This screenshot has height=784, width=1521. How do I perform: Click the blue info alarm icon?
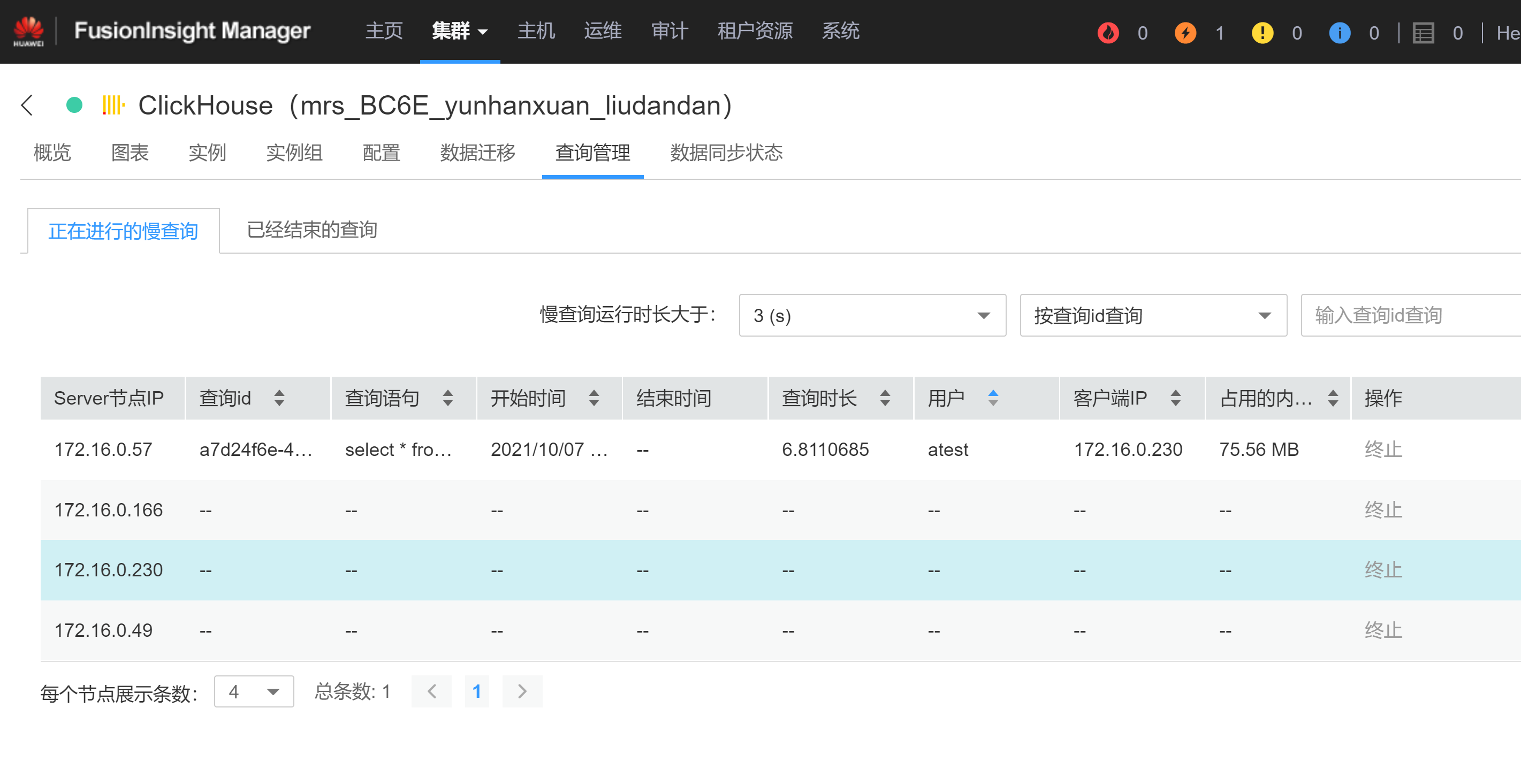pyautogui.click(x=1339, y=33)
